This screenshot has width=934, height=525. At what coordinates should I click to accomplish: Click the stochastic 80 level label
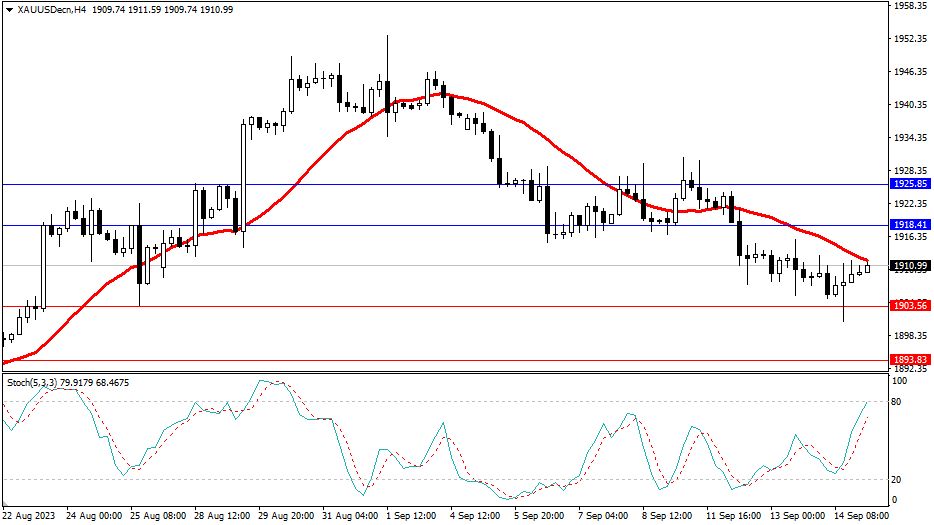[x=897, y=402]
